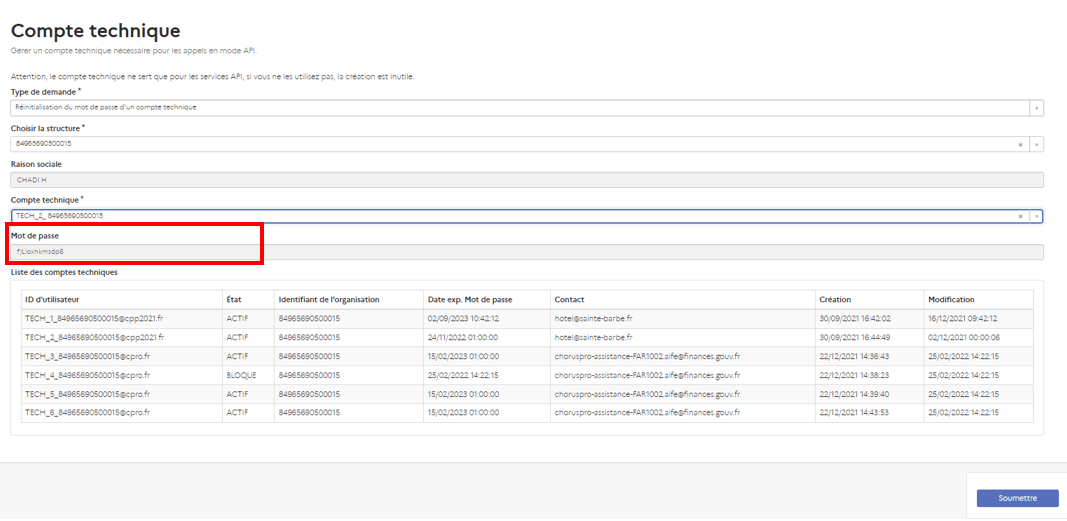
Task: Clear the Compte technique selection x icon
Action: pyautogui.click(x=1020, y=216)
